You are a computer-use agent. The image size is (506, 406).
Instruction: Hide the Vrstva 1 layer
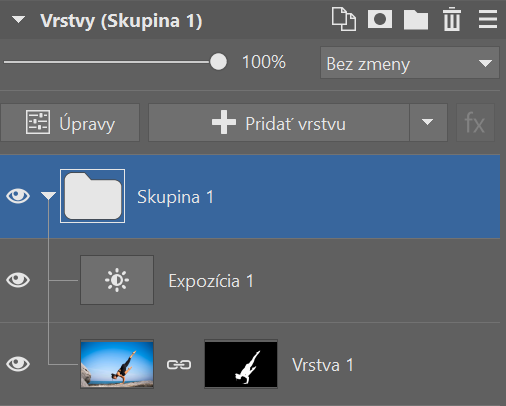click(18, 364)
